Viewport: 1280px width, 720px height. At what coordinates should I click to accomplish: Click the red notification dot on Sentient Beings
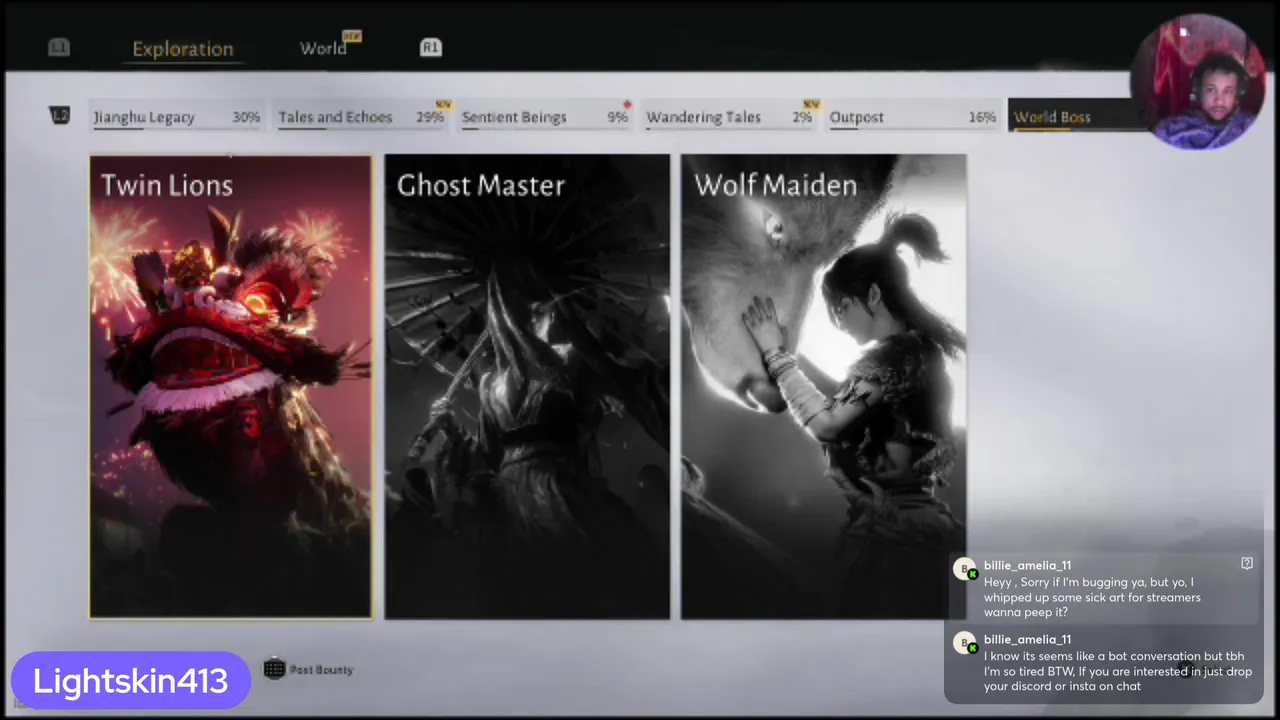click(x=627, y=104)
